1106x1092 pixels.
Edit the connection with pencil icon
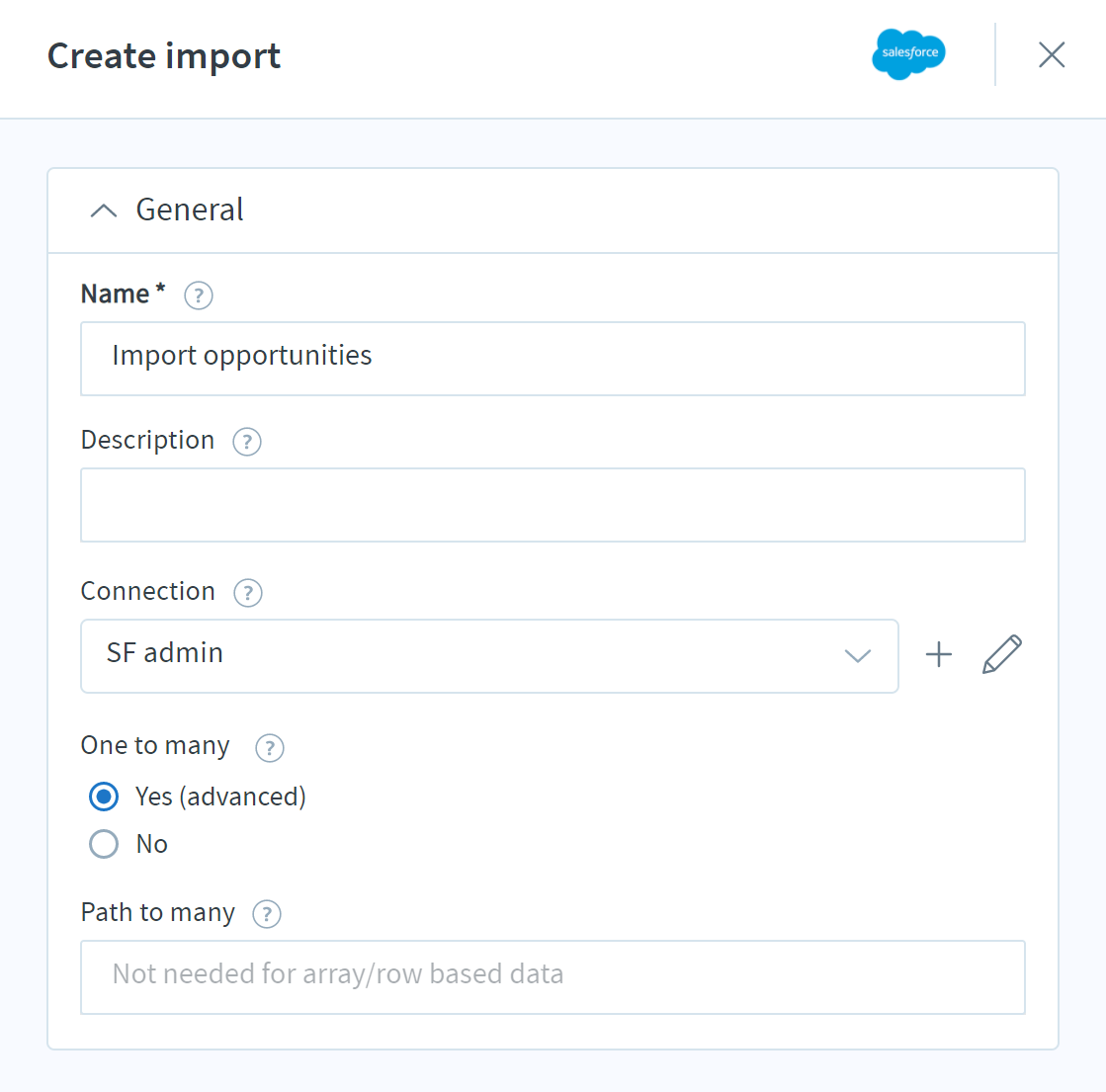tap(1002, 654)
